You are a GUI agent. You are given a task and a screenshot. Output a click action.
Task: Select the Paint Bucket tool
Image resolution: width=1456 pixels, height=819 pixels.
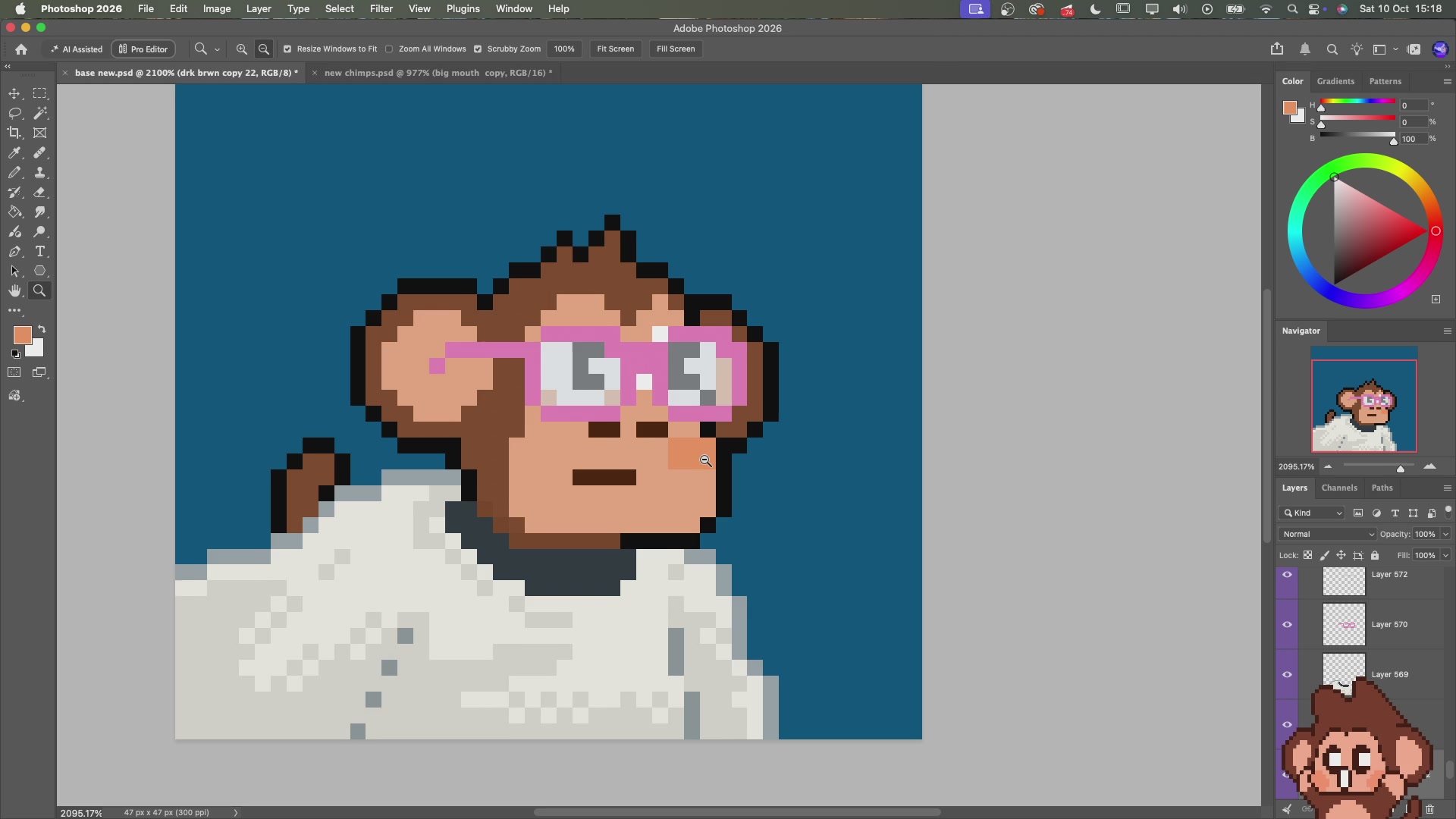click(14, 212)
